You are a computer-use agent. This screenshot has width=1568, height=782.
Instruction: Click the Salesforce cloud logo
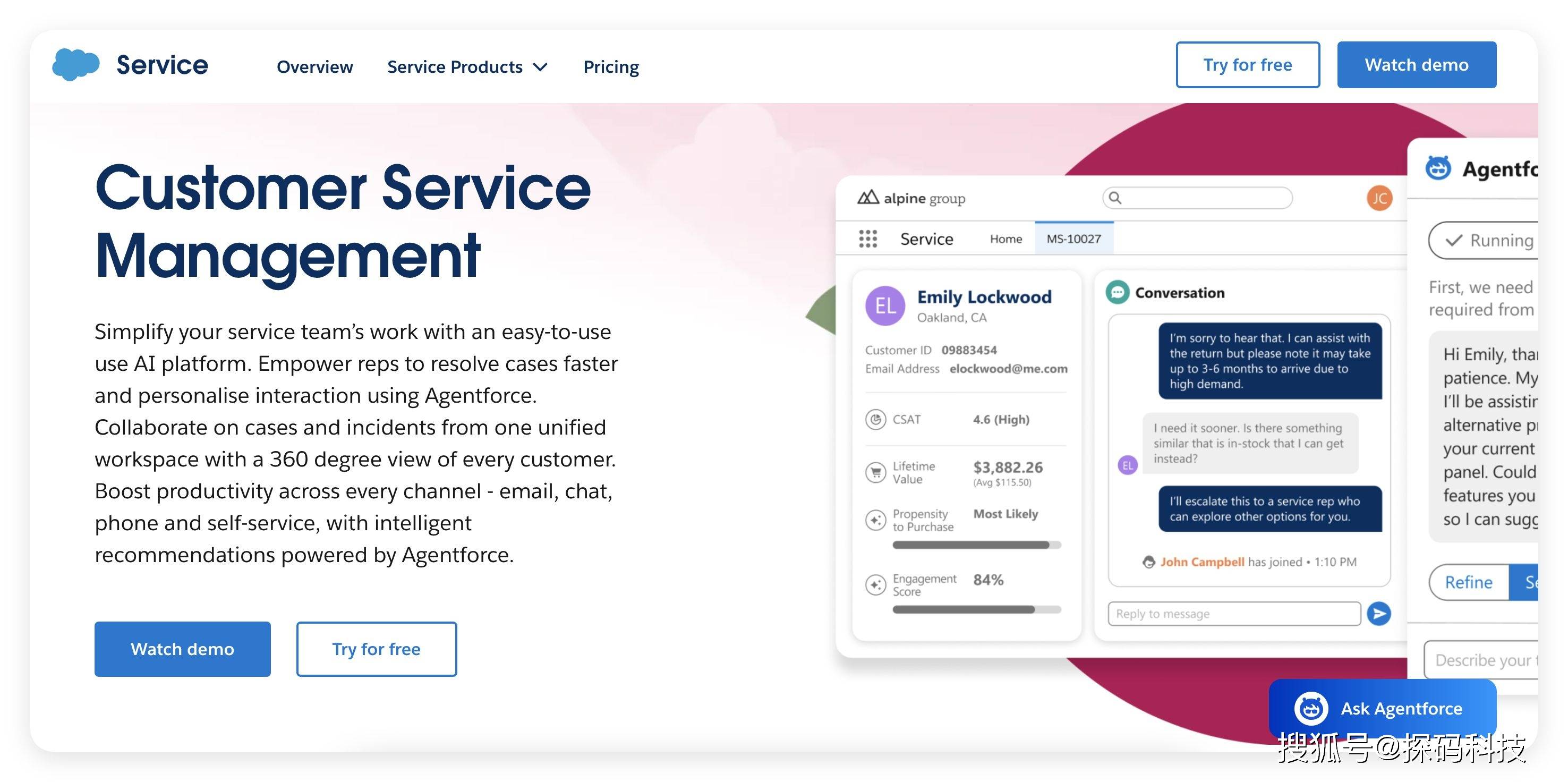coord(75,64)
